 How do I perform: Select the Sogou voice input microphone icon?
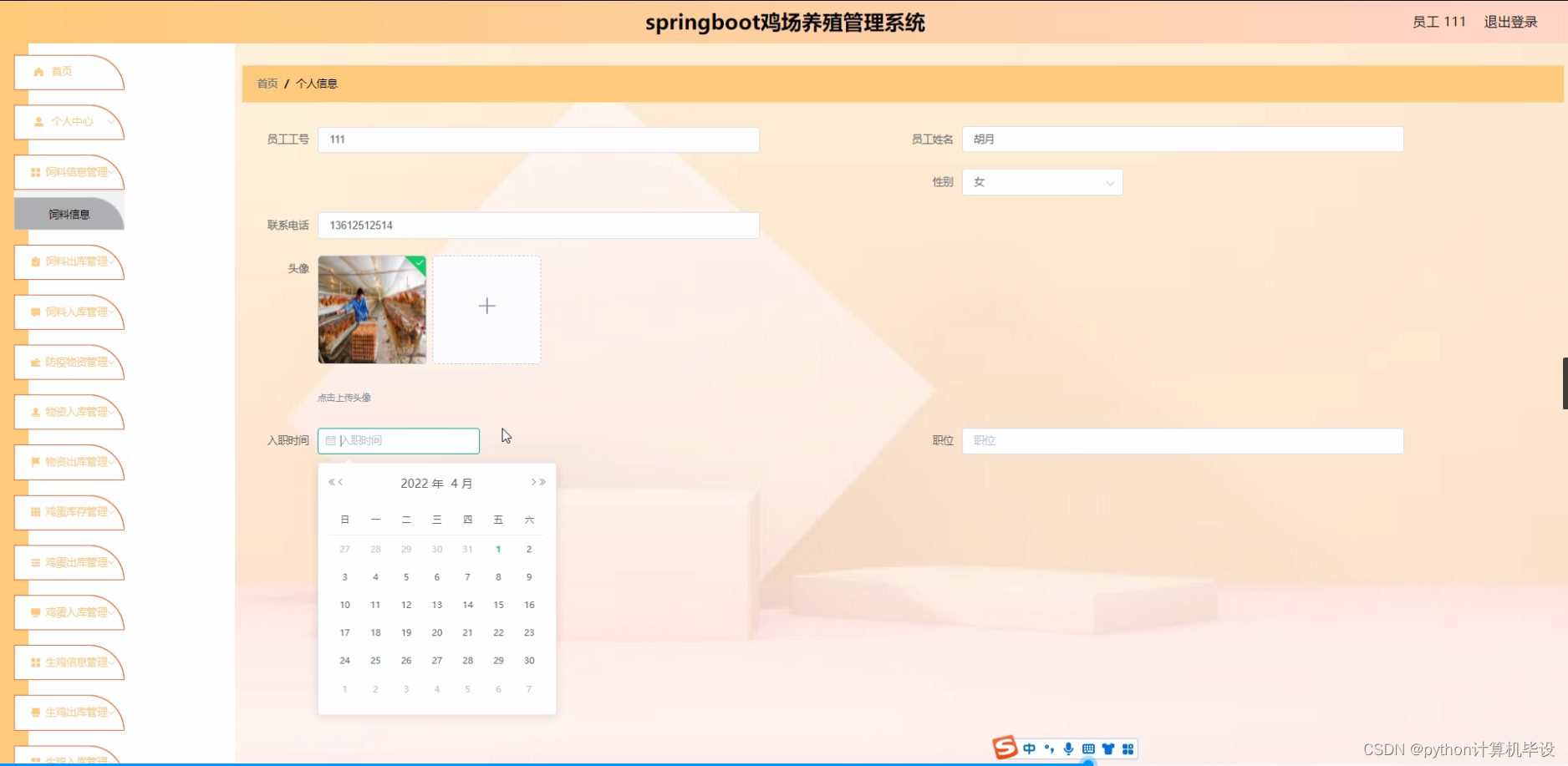coord(1067,748)
